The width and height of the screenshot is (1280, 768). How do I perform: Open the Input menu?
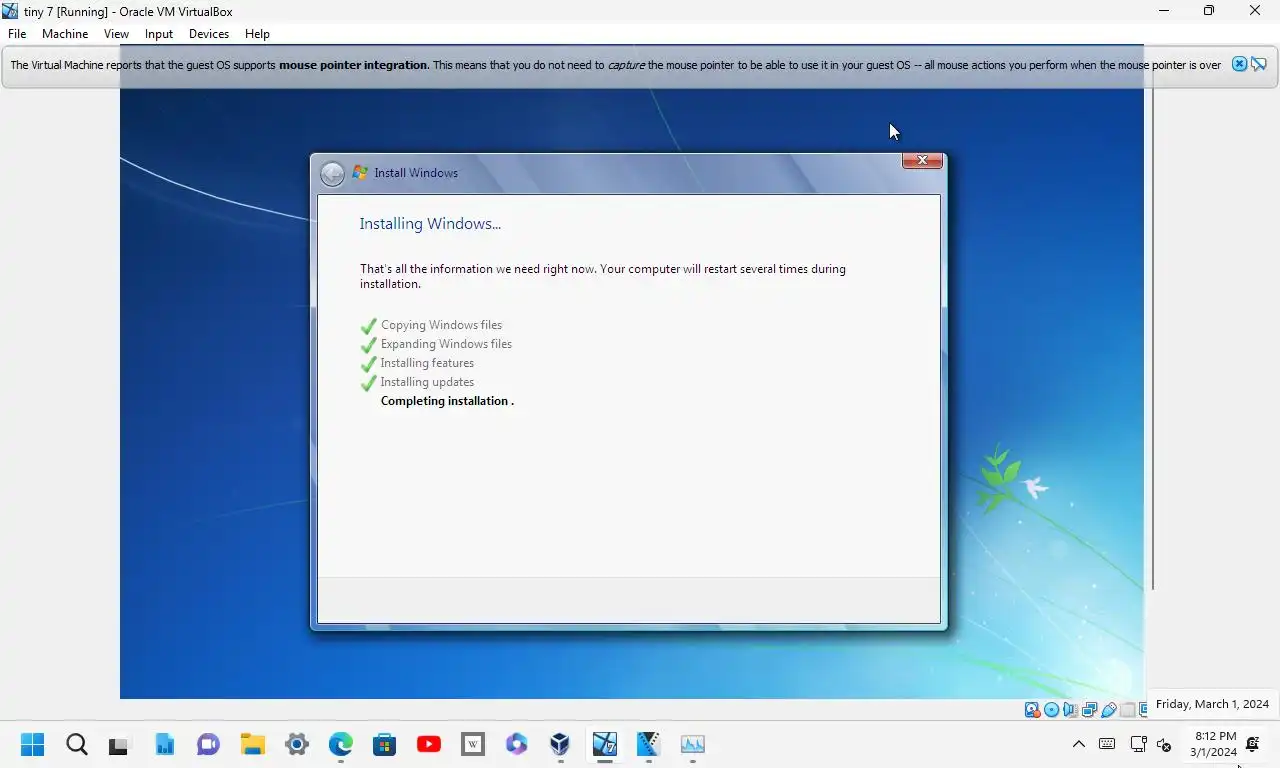(159, 34)
